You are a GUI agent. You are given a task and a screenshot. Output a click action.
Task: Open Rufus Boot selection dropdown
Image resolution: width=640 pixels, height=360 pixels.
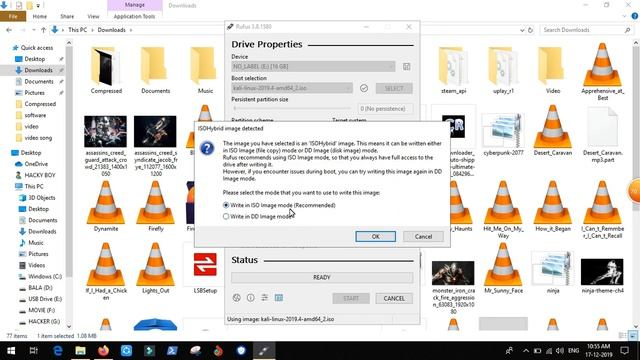pyautogui.click(x=292, y=88)
